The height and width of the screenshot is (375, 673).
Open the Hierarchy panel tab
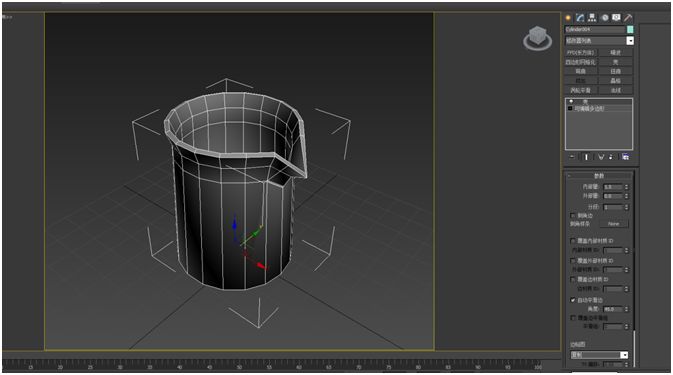coord(592,18)
